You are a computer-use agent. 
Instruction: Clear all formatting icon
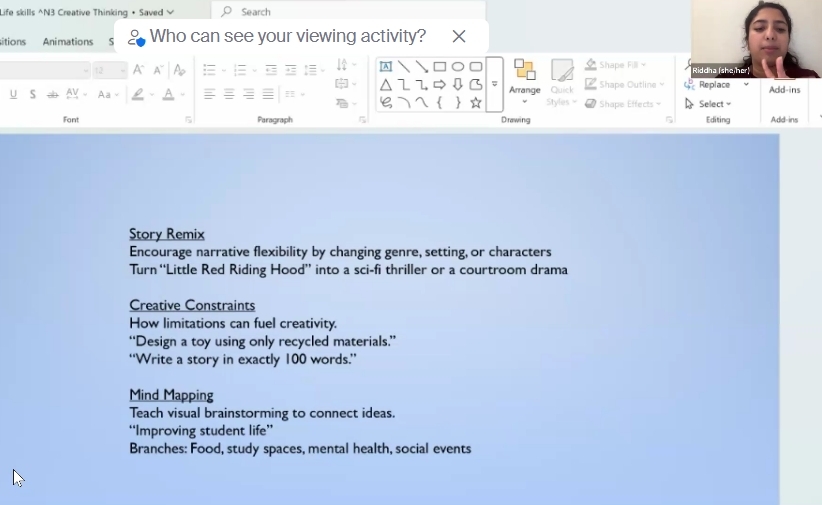(x=179, y=70)
